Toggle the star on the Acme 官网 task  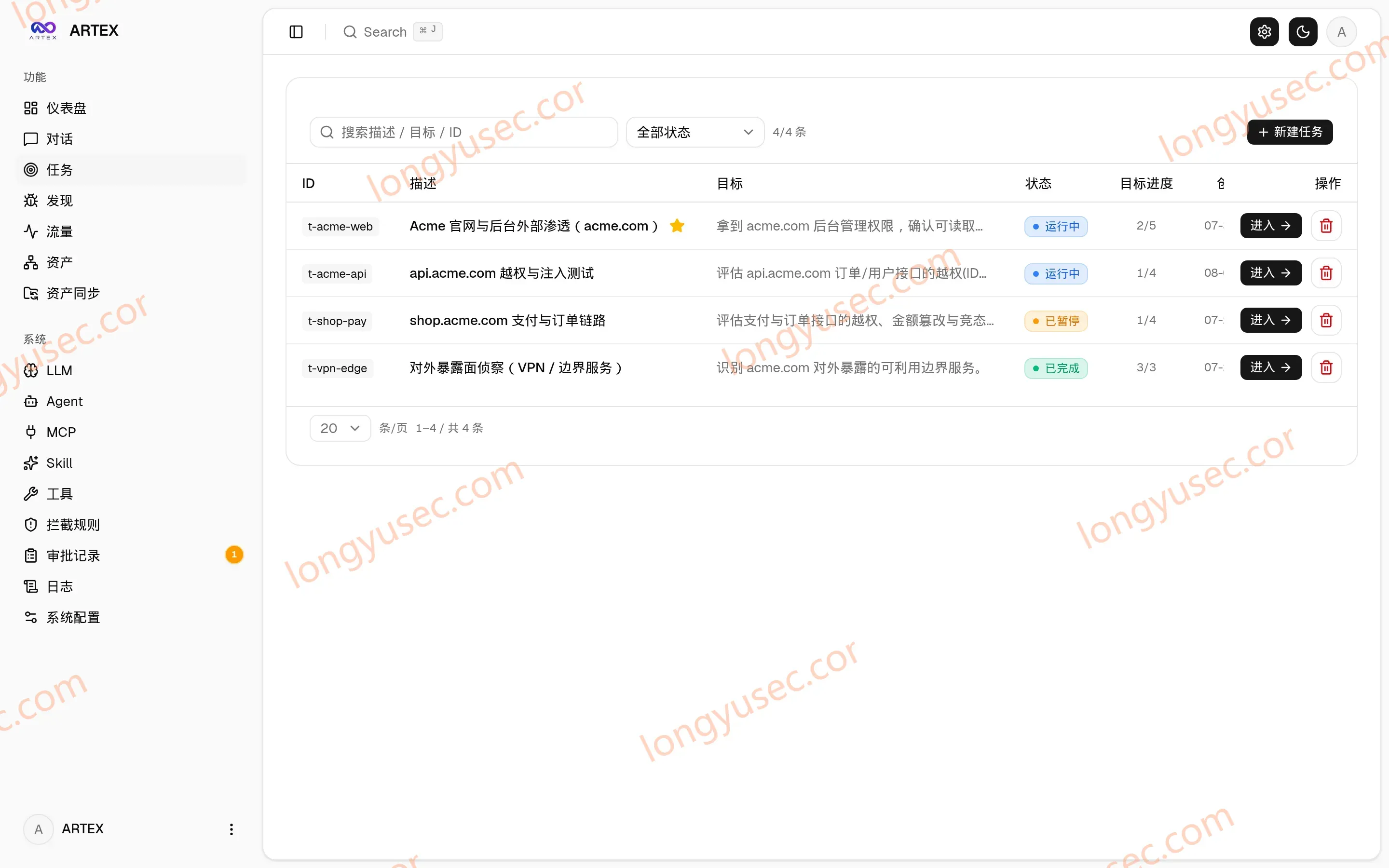677,226
